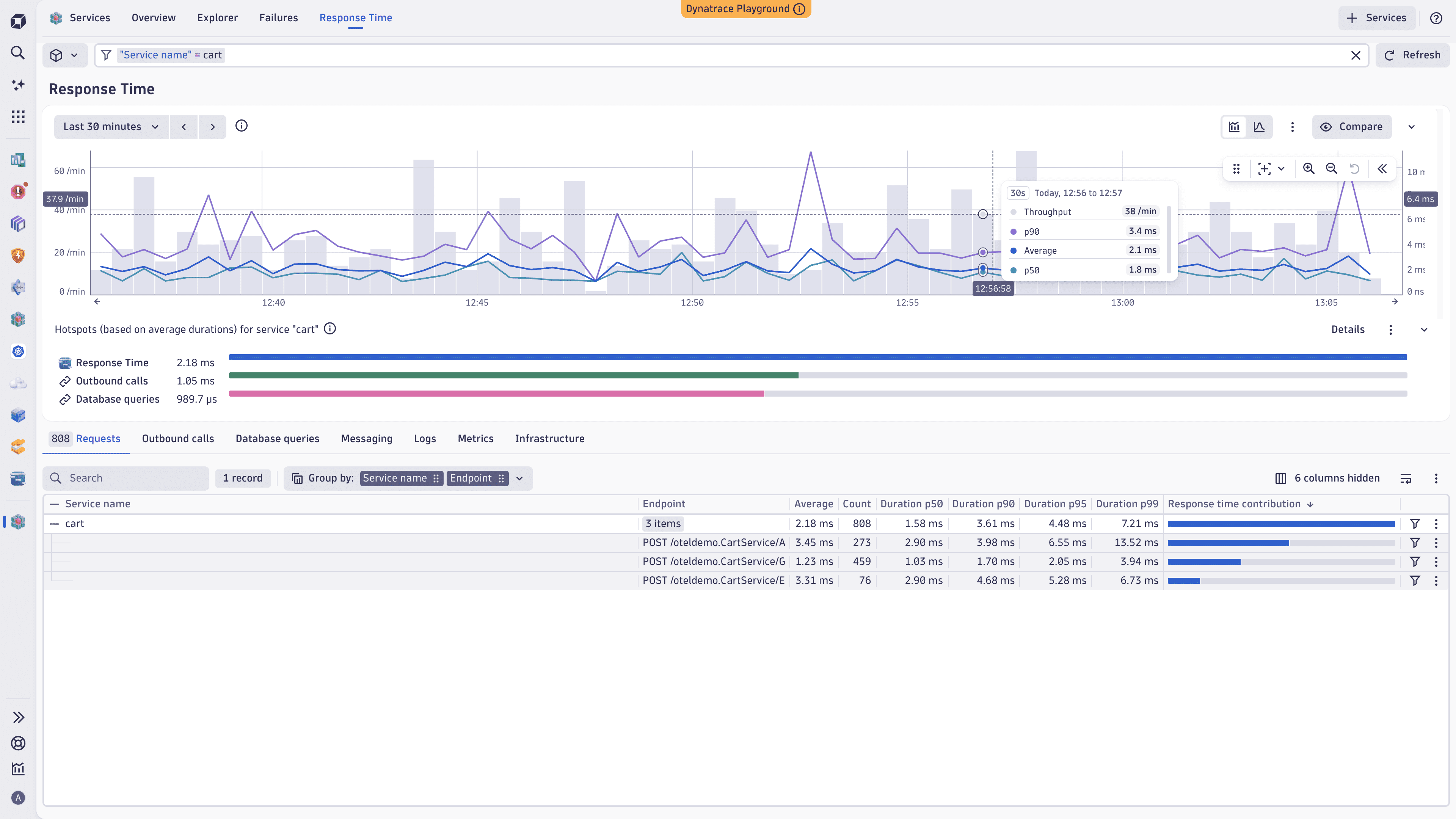Open Hotspots Details link

coord(1348,329)
